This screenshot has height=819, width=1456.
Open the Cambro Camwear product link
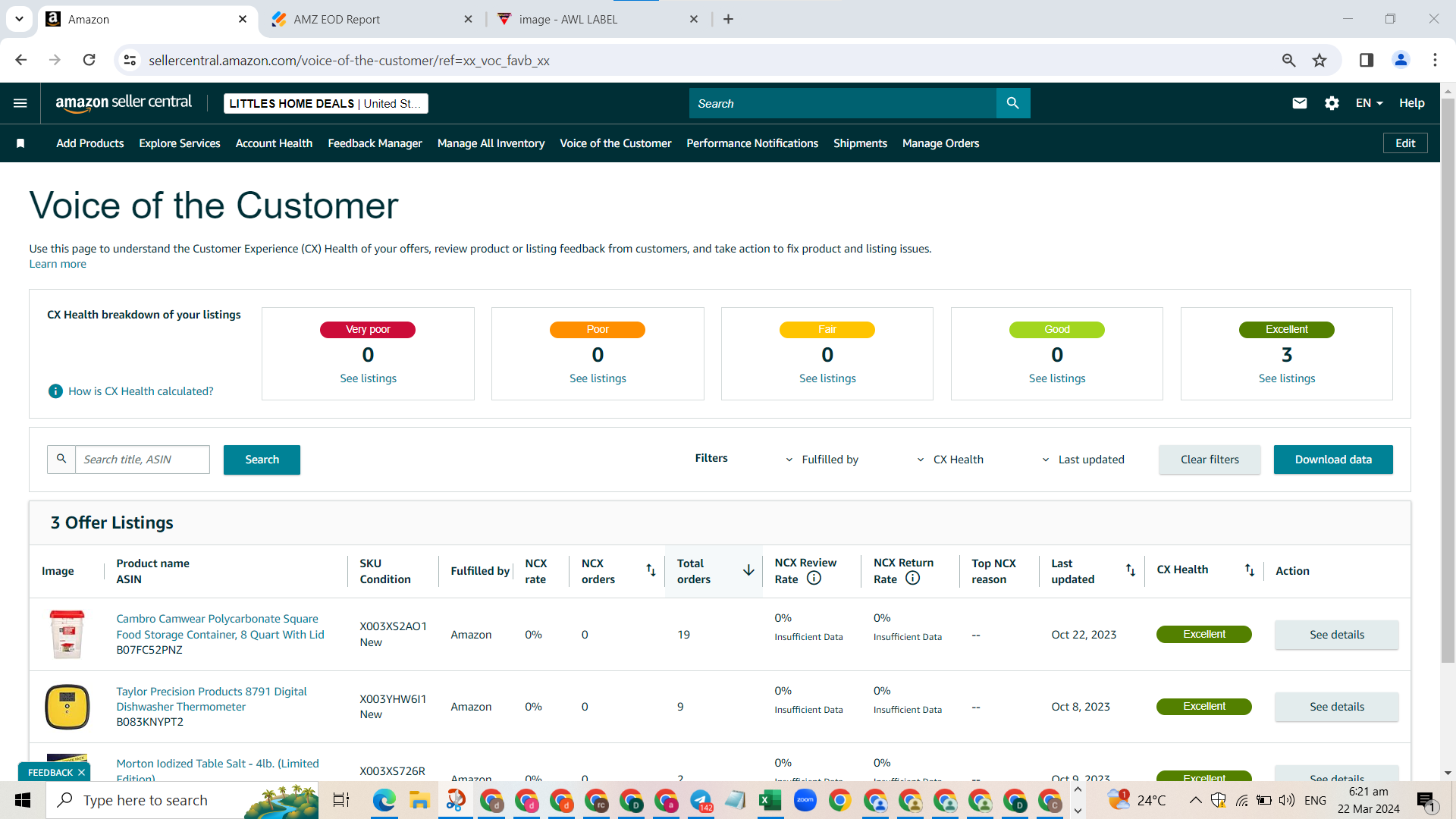(220, 626)
